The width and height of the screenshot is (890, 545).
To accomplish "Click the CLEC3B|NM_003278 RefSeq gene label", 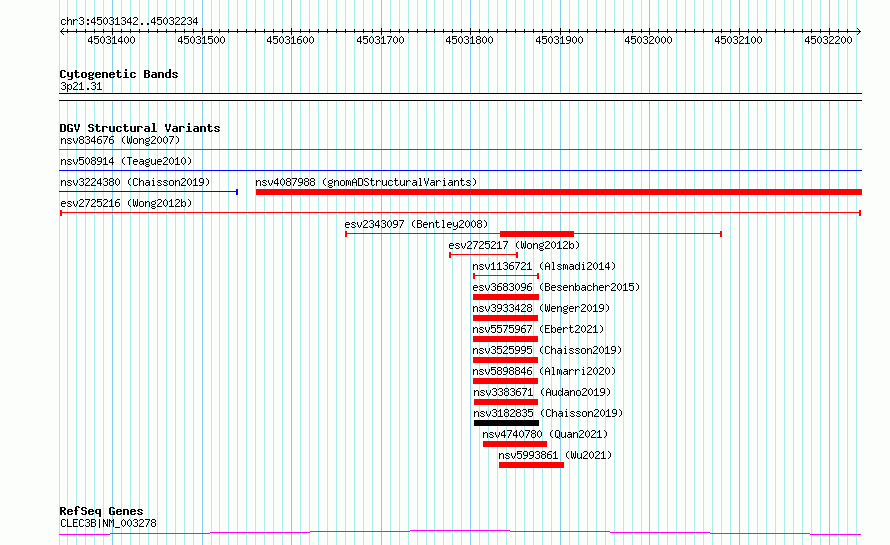I will pyautogui.click(x=108, y=523).
